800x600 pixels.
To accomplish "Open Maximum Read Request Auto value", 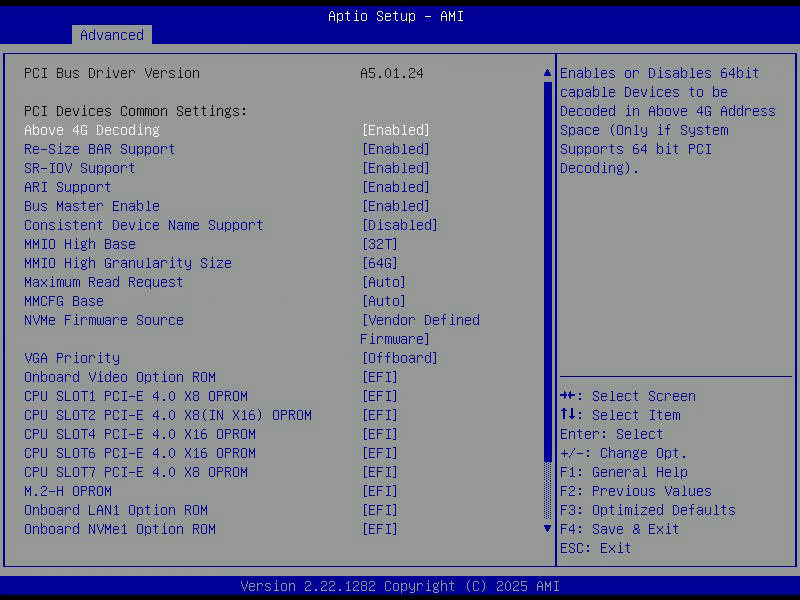I will pyautogui.click(x=384, y=282).
